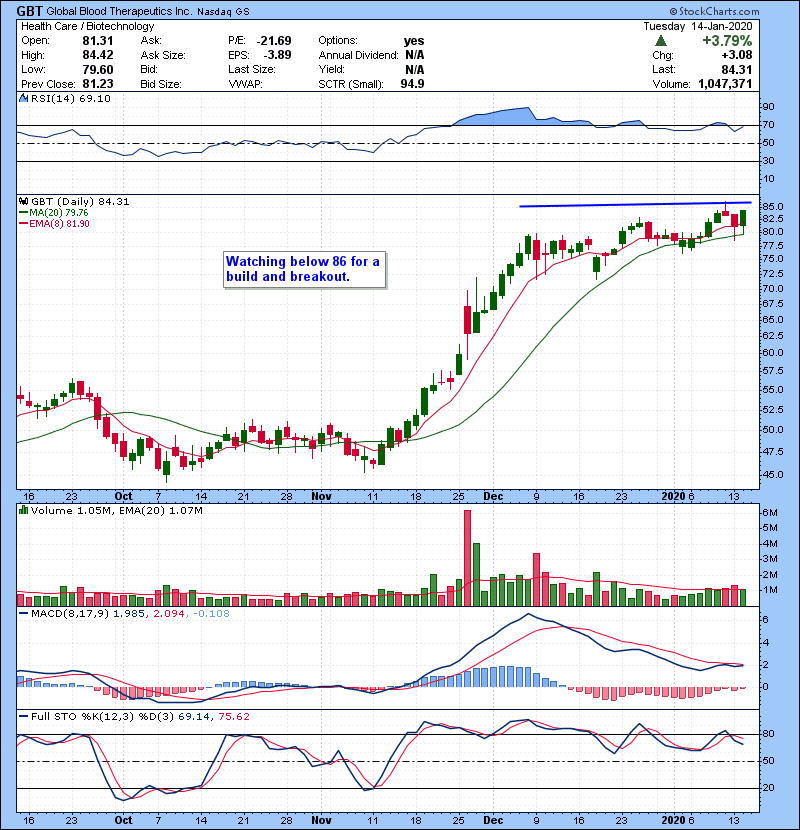This screenshot has height=830, width=800.
Task: Click the Last Size label
Action: click(x=251, y=69)
